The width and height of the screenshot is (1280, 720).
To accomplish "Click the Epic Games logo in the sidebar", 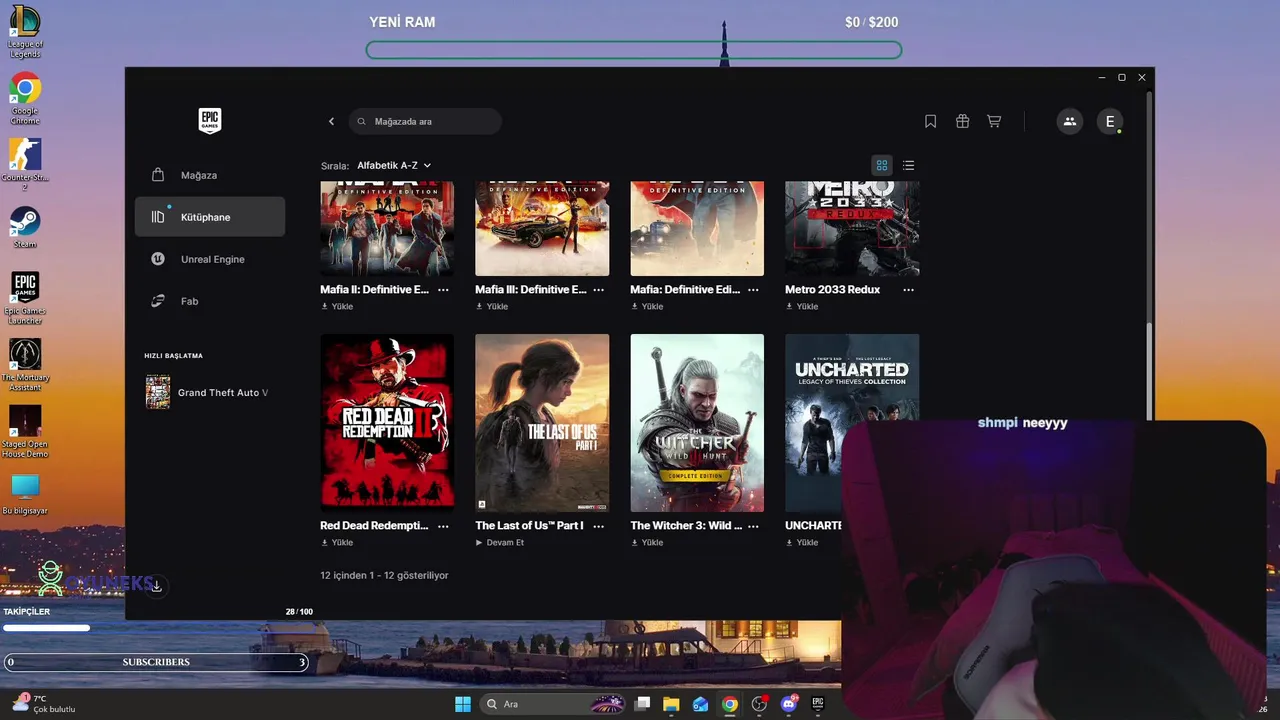I will tap(210, 121).
